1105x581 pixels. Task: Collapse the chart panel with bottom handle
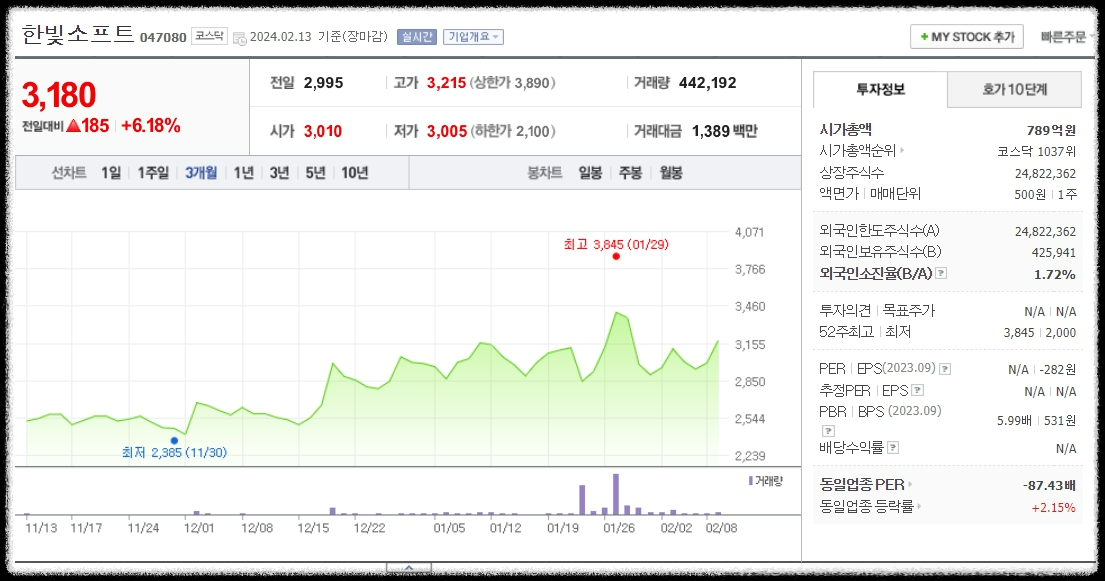pos(409,567)
